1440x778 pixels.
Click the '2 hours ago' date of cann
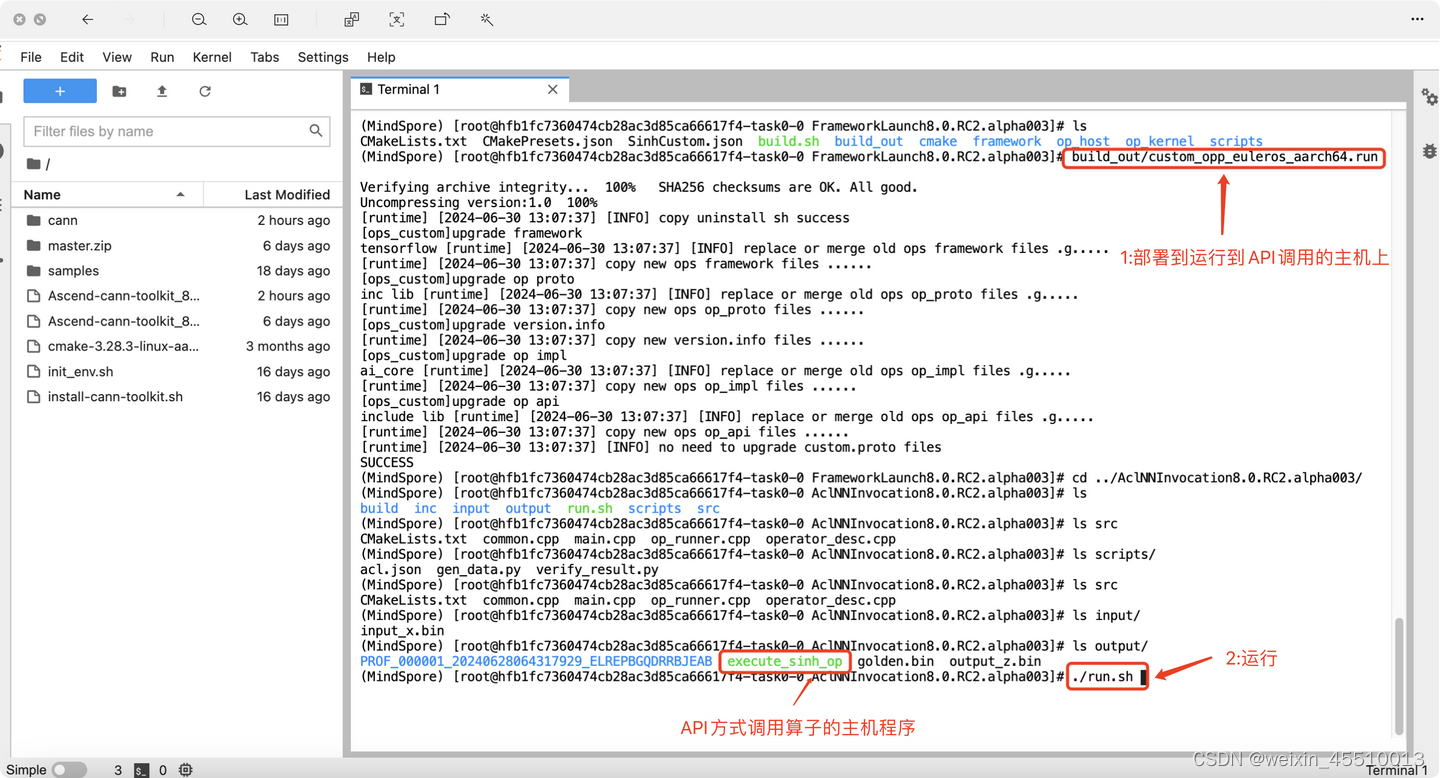294,220
